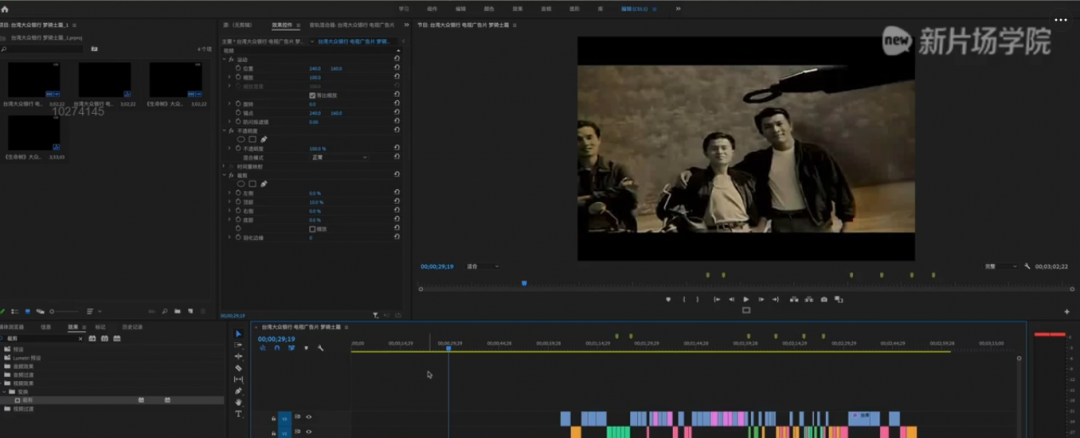Clear the Effects panel search box
This screenshot has width=1080, height=438.
pyautogui.click(x=80, y=339)
